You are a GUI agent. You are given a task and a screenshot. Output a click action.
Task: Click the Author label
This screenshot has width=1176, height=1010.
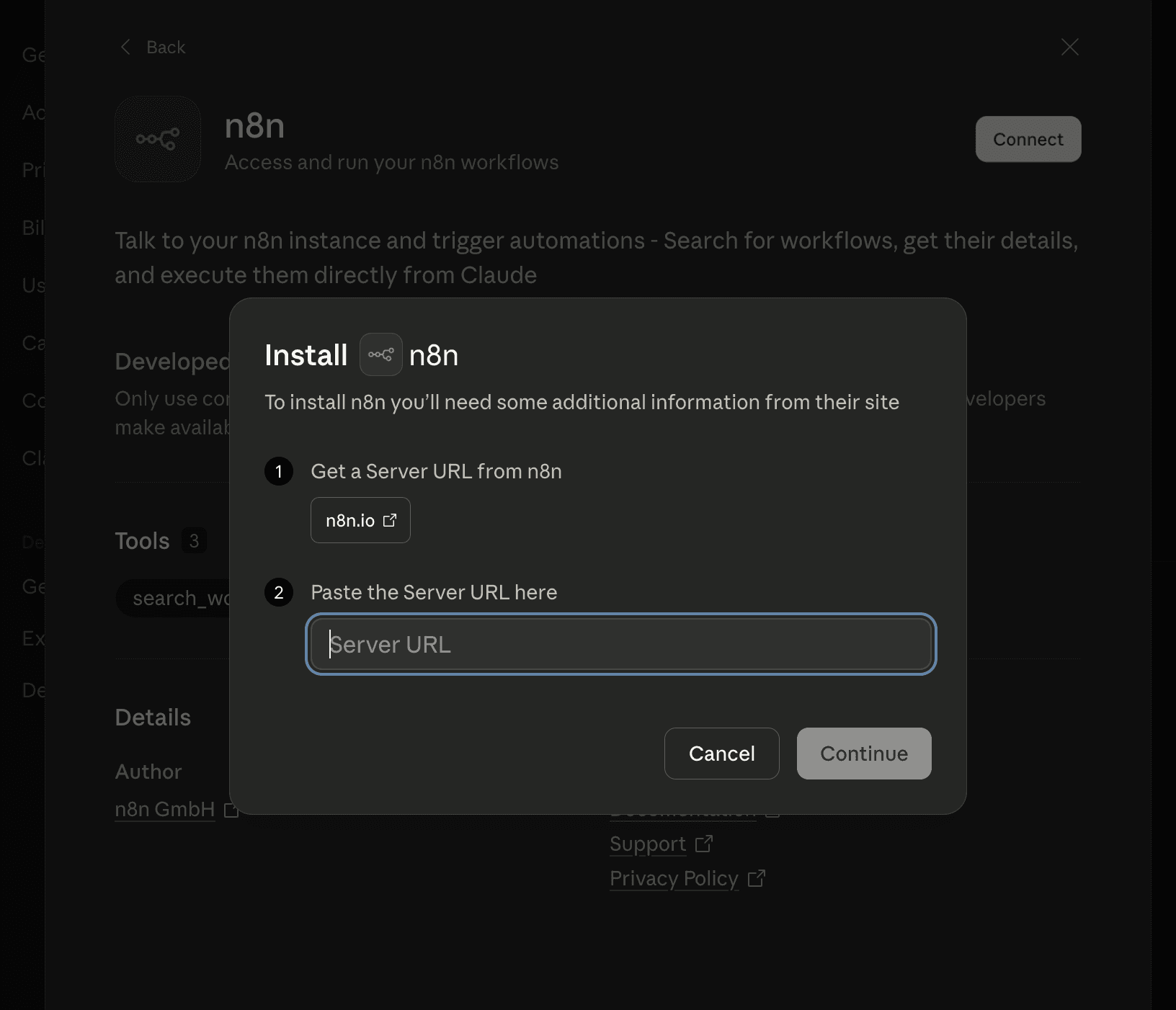[x=148, y=772]
